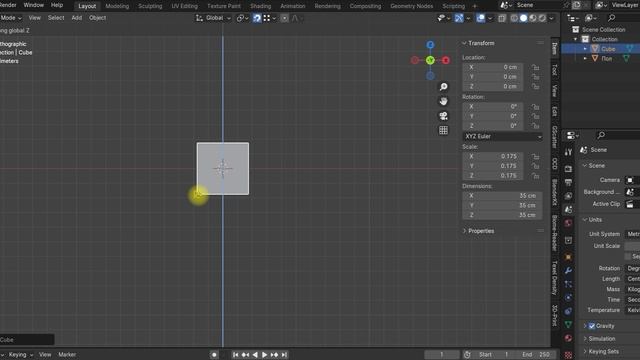Open the green Object Data tab icon
Screen dimensions: 640x360
568,324
